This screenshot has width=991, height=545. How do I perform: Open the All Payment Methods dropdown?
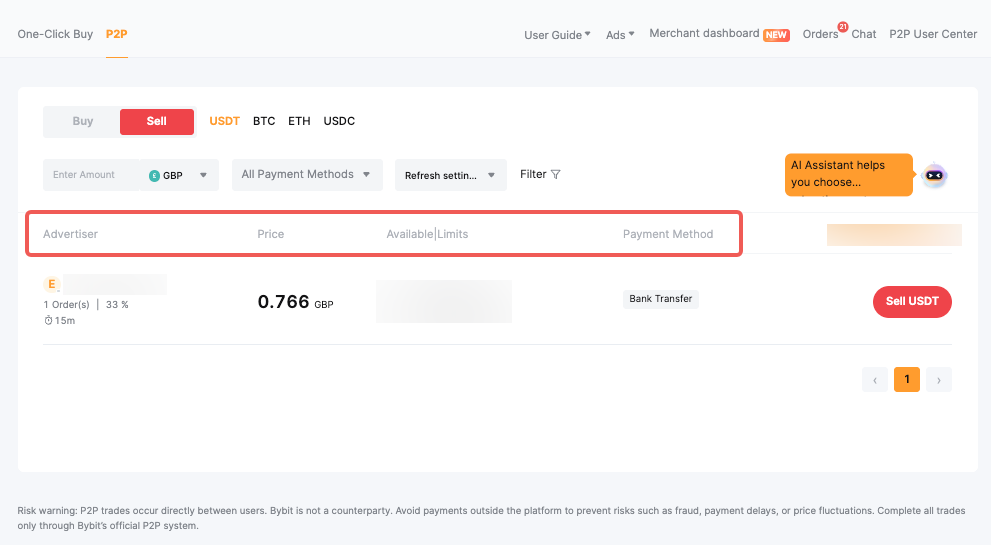(307, 174)
